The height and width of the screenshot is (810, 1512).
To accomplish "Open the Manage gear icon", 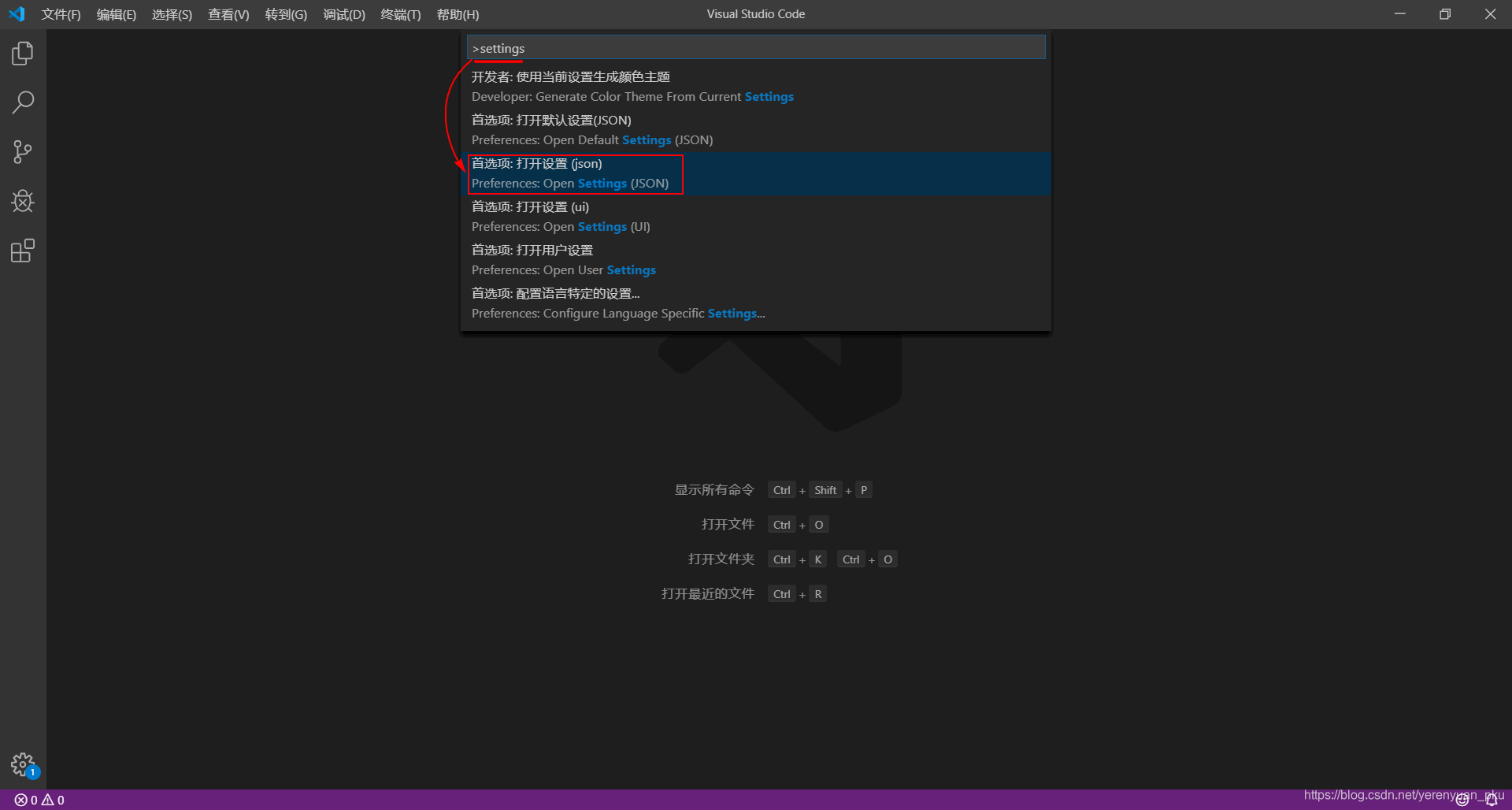I will pos(23,764).
